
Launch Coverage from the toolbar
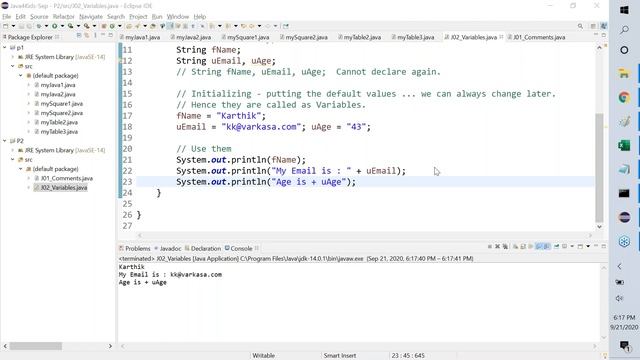70,26
